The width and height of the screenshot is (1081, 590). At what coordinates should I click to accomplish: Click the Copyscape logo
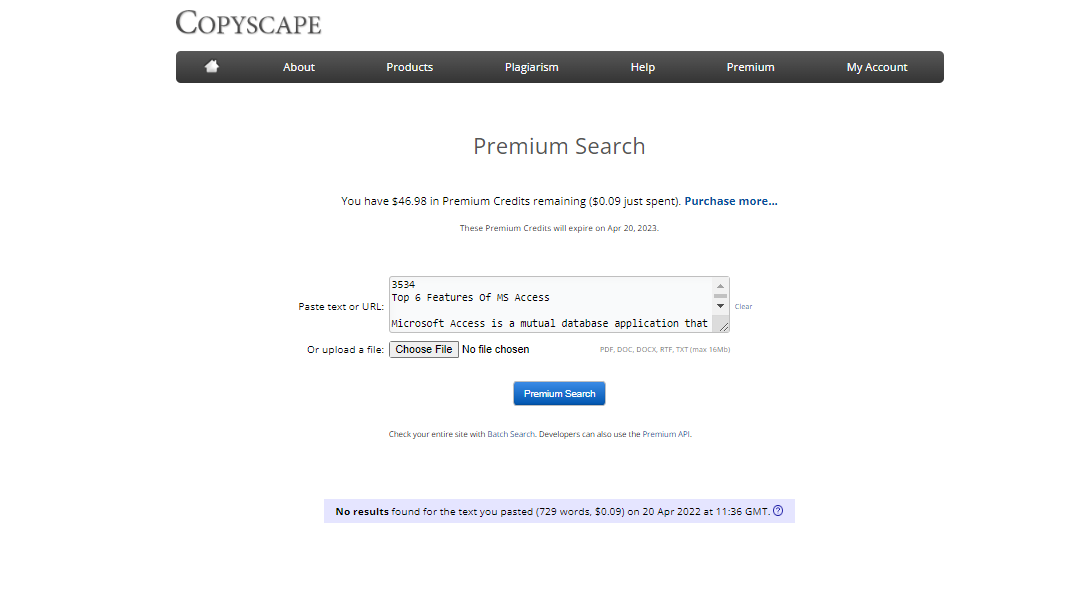(x=248, y=23)
